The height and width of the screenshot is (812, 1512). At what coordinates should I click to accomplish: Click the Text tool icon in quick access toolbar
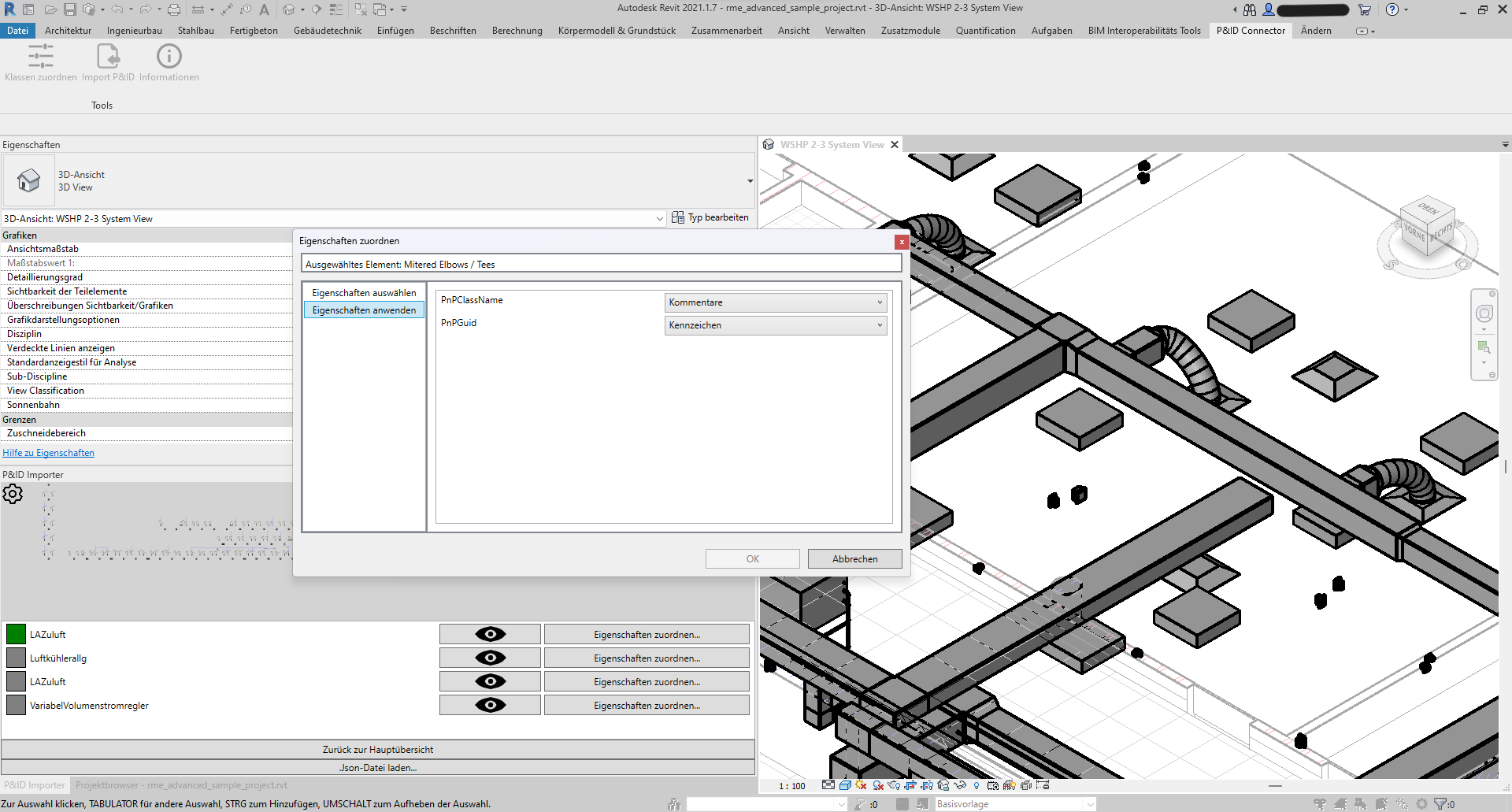[264, 9]
